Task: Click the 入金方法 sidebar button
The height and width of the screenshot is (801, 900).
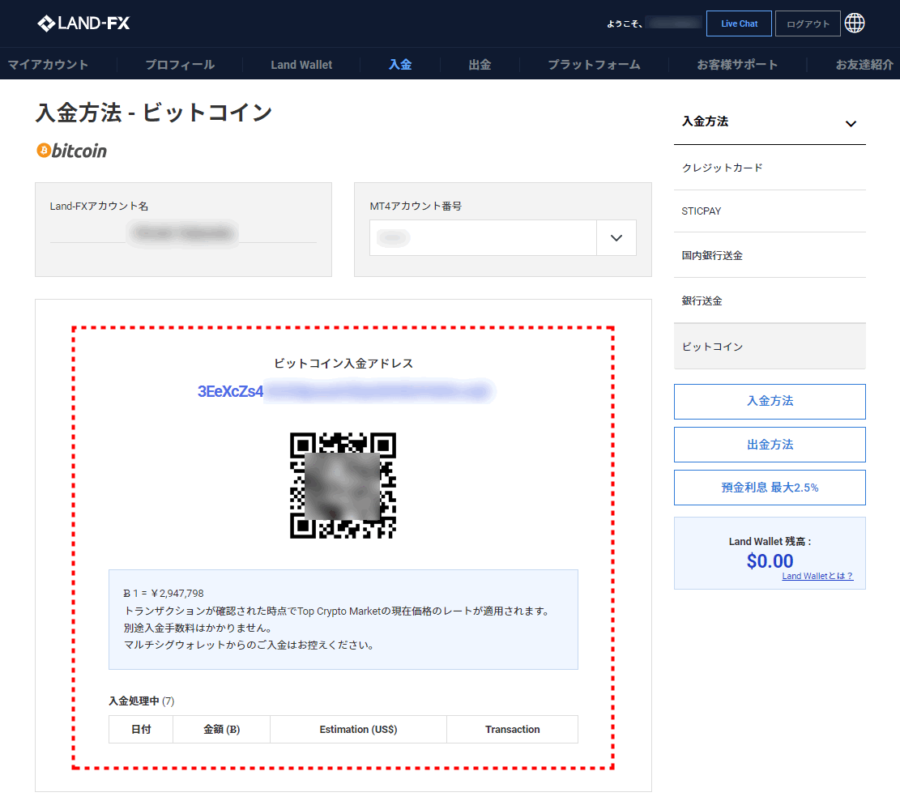Action: (x=770, y=402)
